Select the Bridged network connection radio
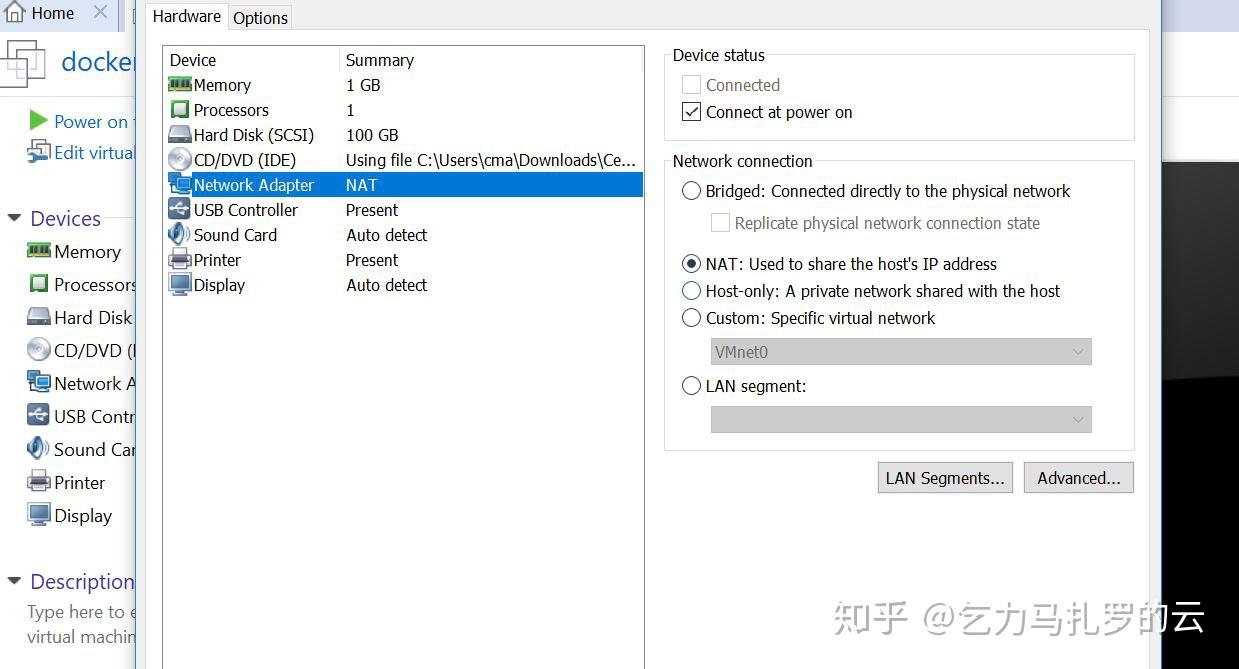The height and width of the screenshot is (669, 1239). pyautogui.click(x=691, y=191)
